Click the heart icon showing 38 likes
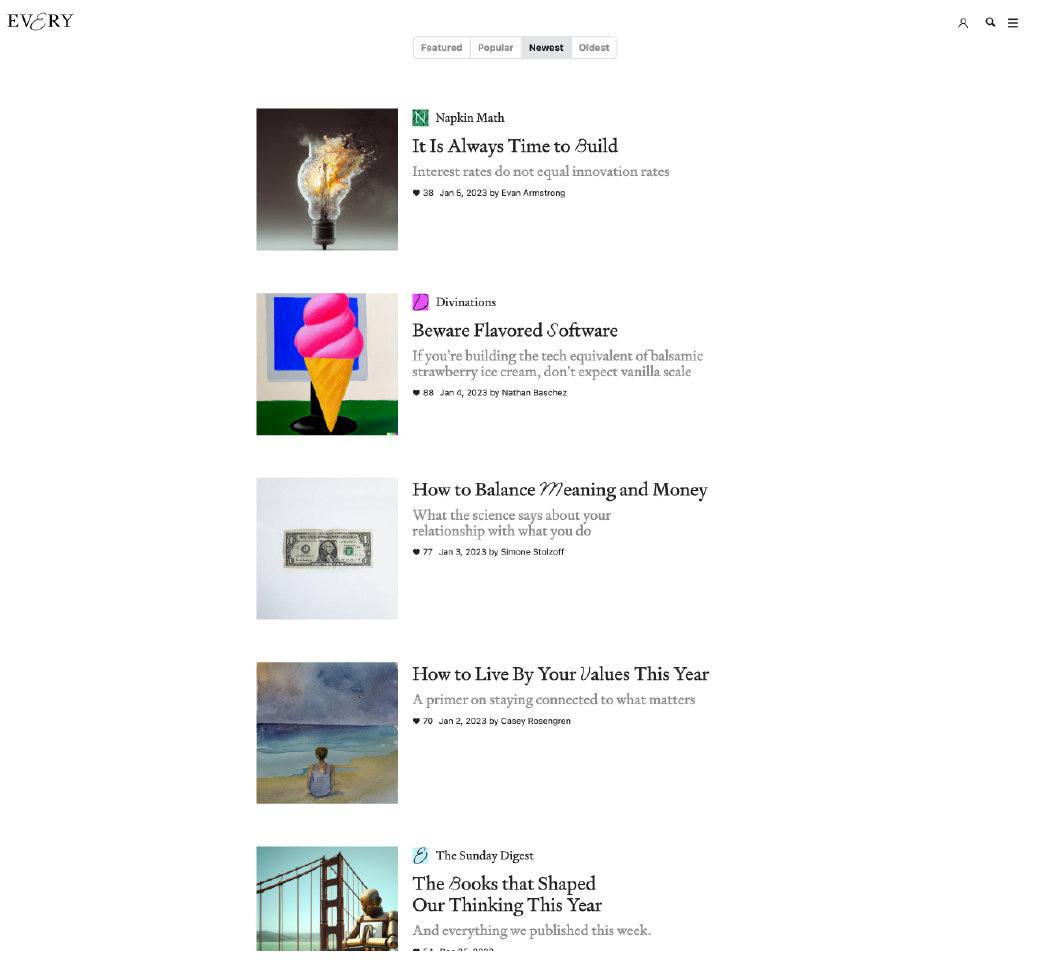The image size is (1040, 960). pos(417,193)
